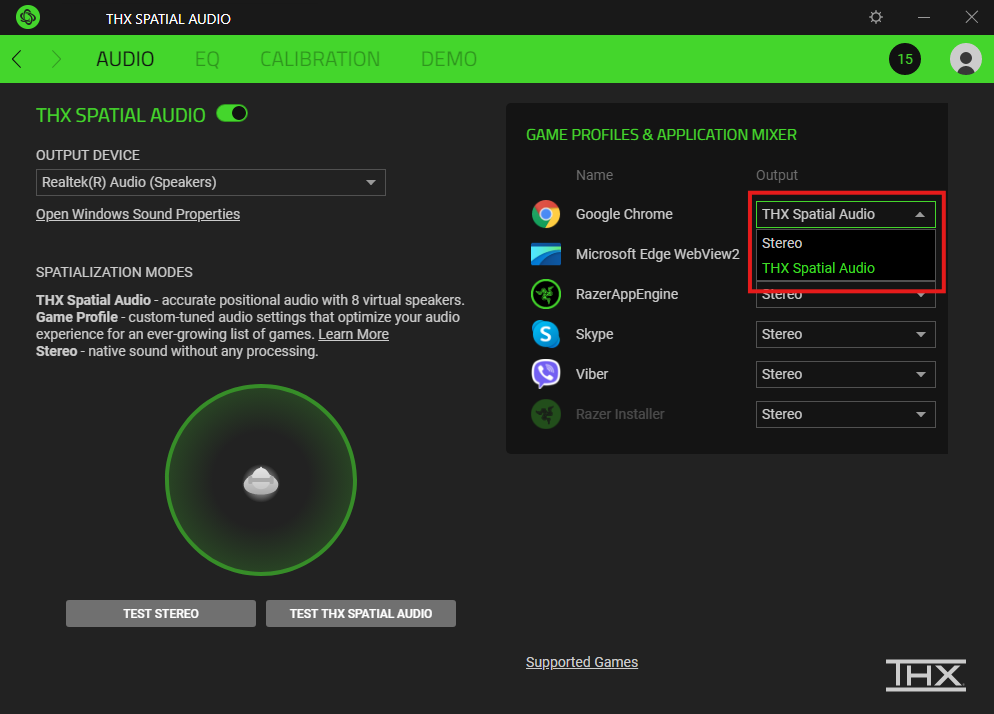Screen dimensions: 994x714
Task: Open Windows Sound Properties
Action: tap(137, 213)
